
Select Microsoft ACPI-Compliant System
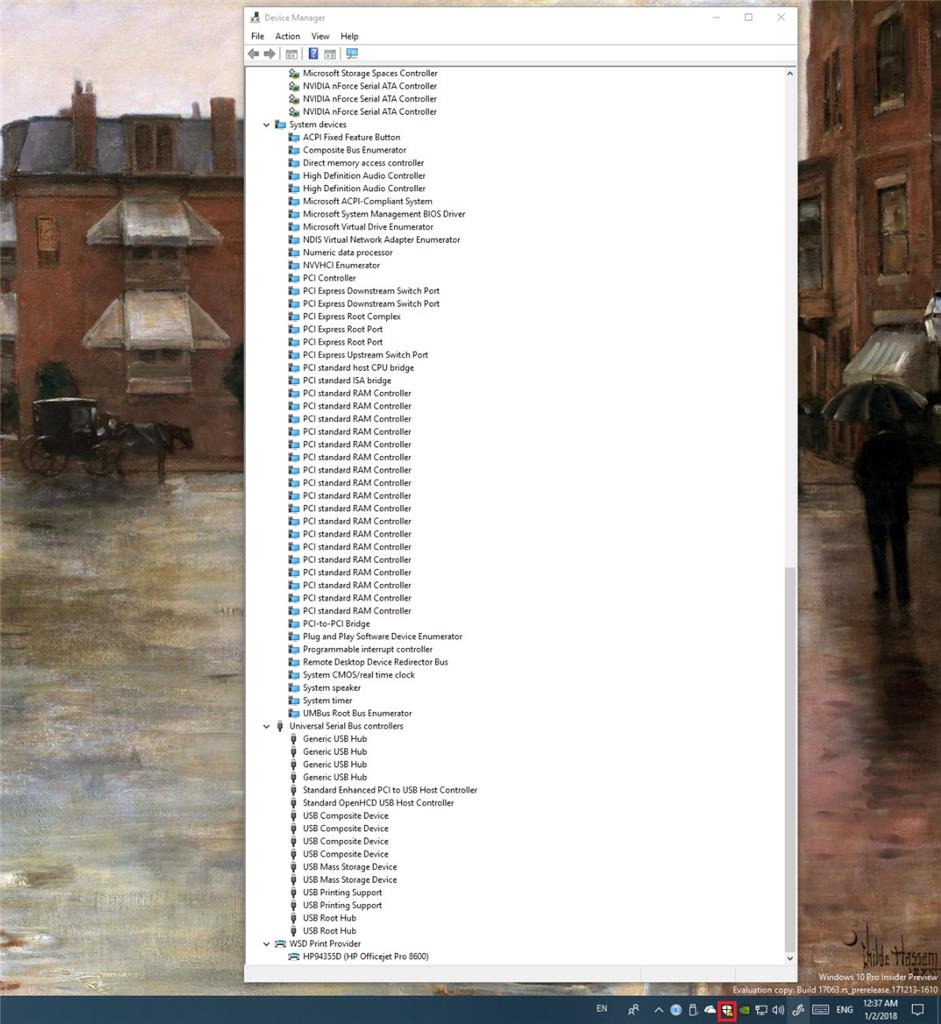tap(367, 201)
